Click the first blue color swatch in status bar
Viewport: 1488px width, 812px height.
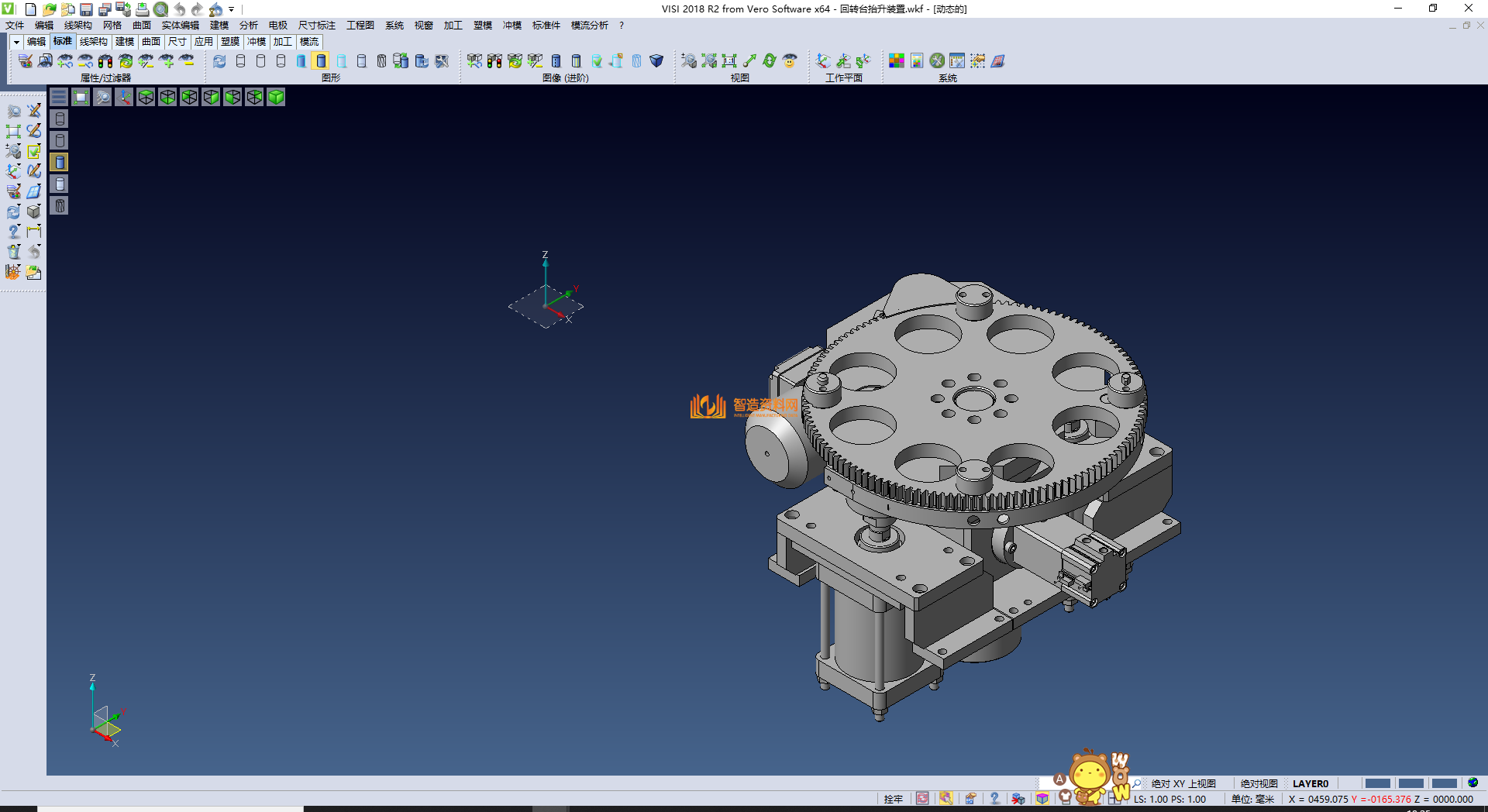tap(1377, 783)
